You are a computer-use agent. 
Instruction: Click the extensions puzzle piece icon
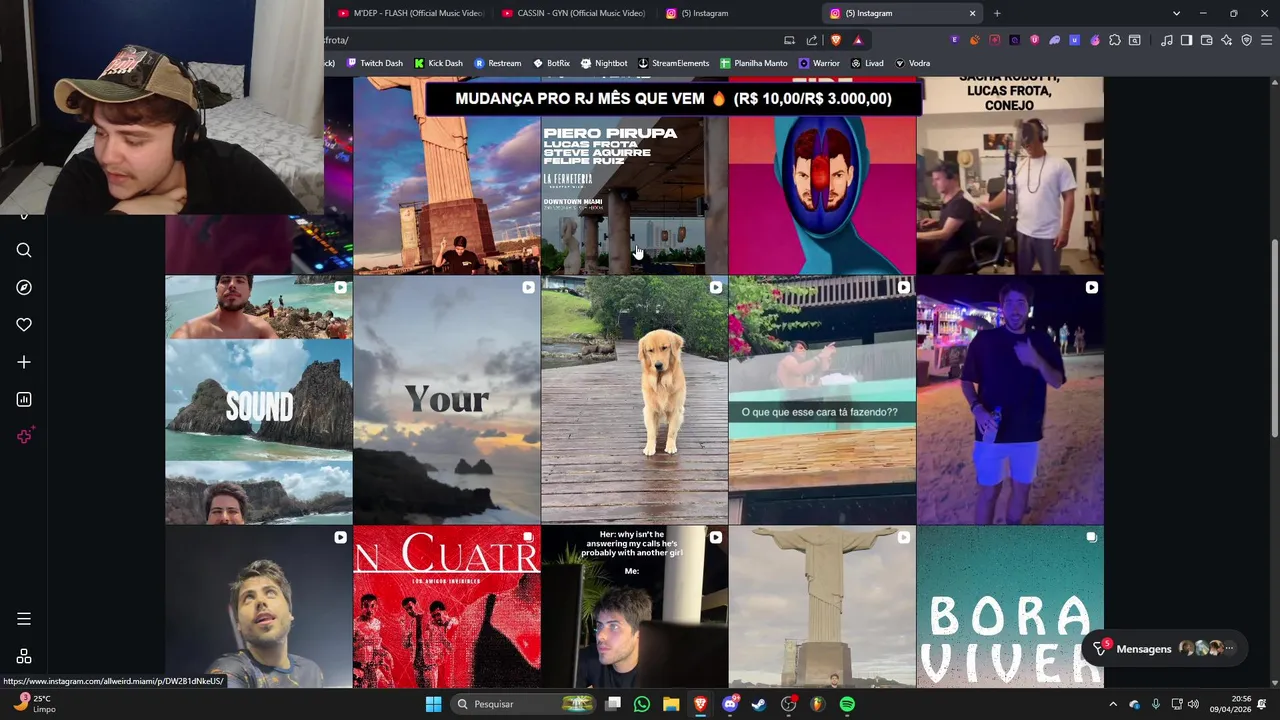point(1115,40)
